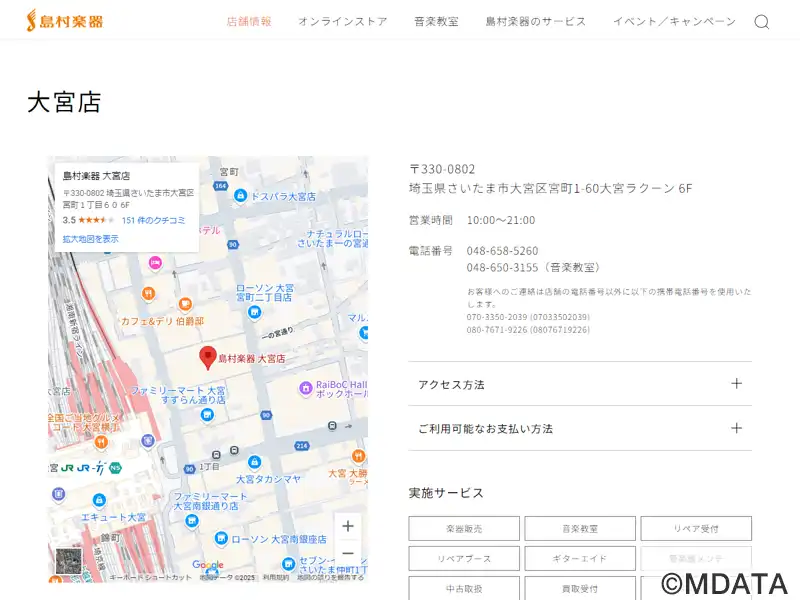Open the イベント/キャンペーン menu item

click(674, 21)
